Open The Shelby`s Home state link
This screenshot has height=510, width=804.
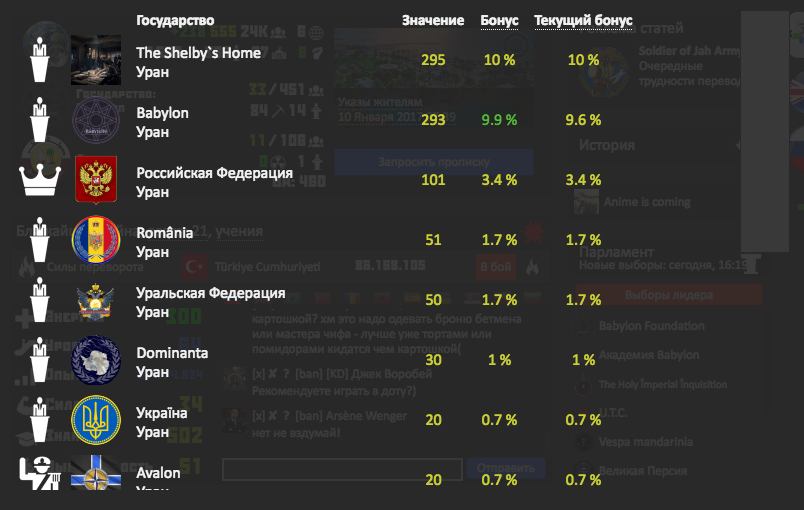198,53
